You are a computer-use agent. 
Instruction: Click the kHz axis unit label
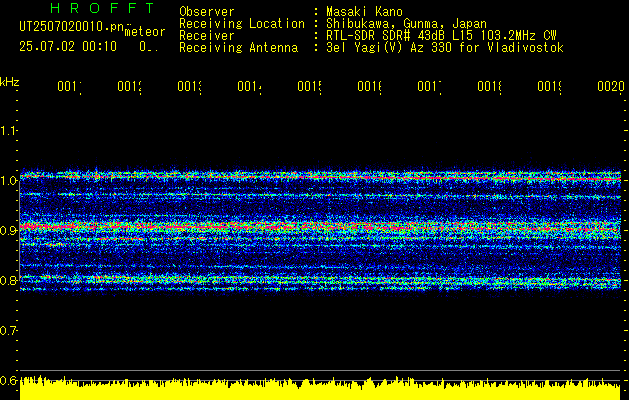(9, 82)
